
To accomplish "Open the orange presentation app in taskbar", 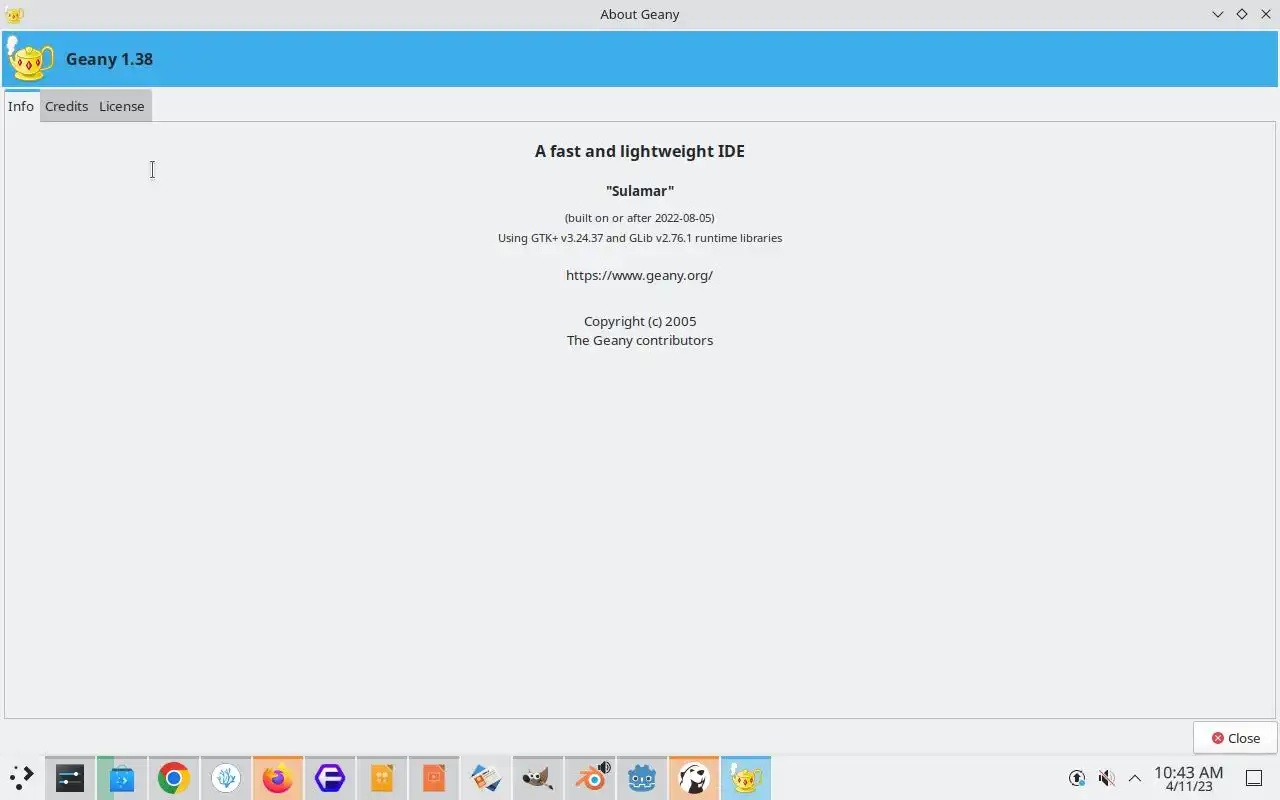I will (x=434, y=778).
